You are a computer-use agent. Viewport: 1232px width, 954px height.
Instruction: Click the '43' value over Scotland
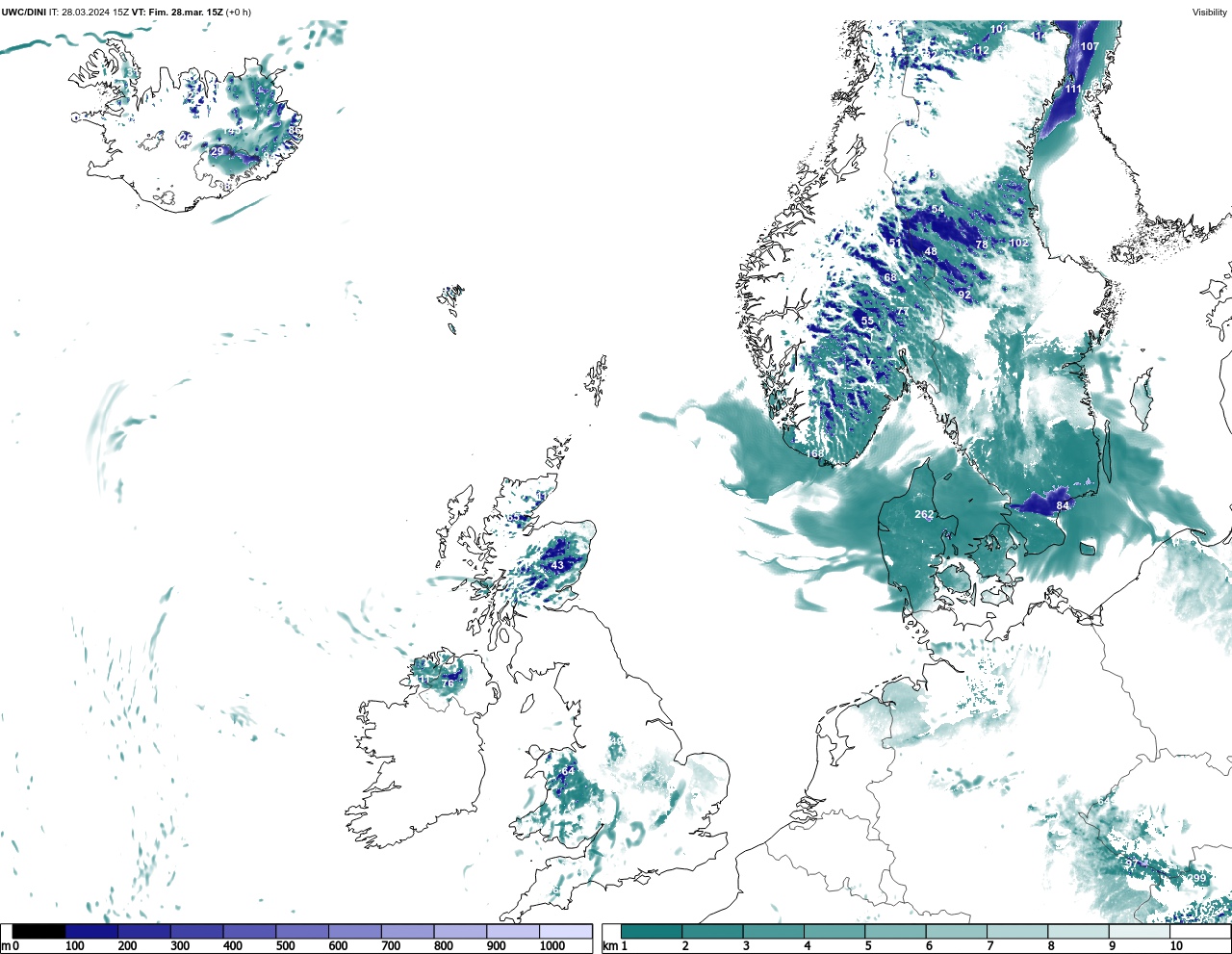point(557,565)
